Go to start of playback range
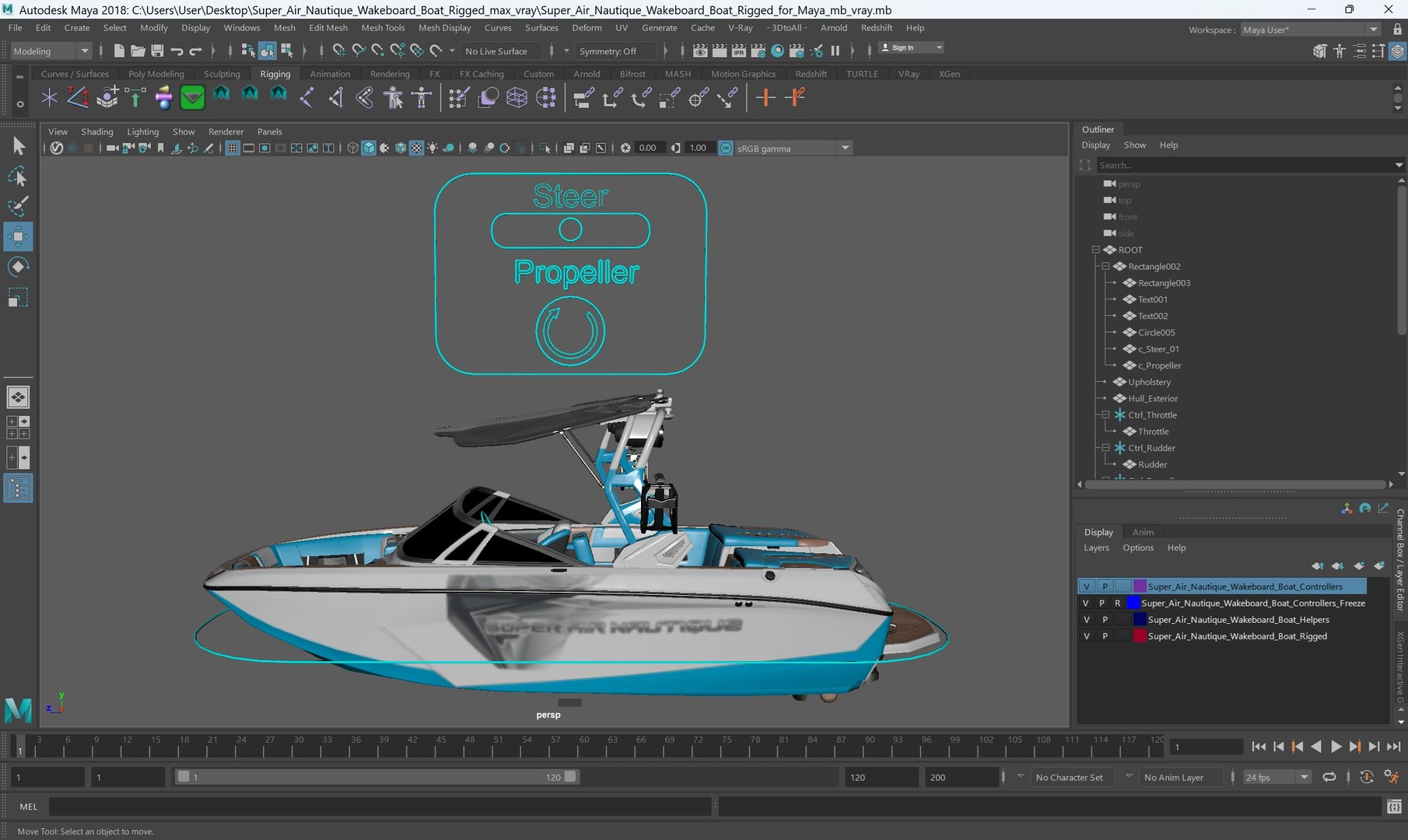1408x840 pixels. point(1259,747)
